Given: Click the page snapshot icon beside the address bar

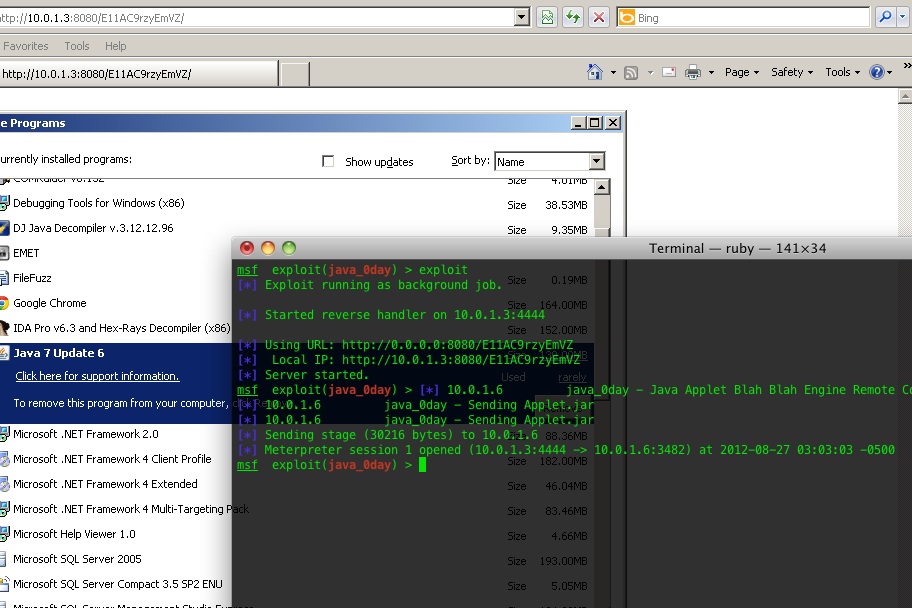Looking at the screenshot, I should (548, 17).
